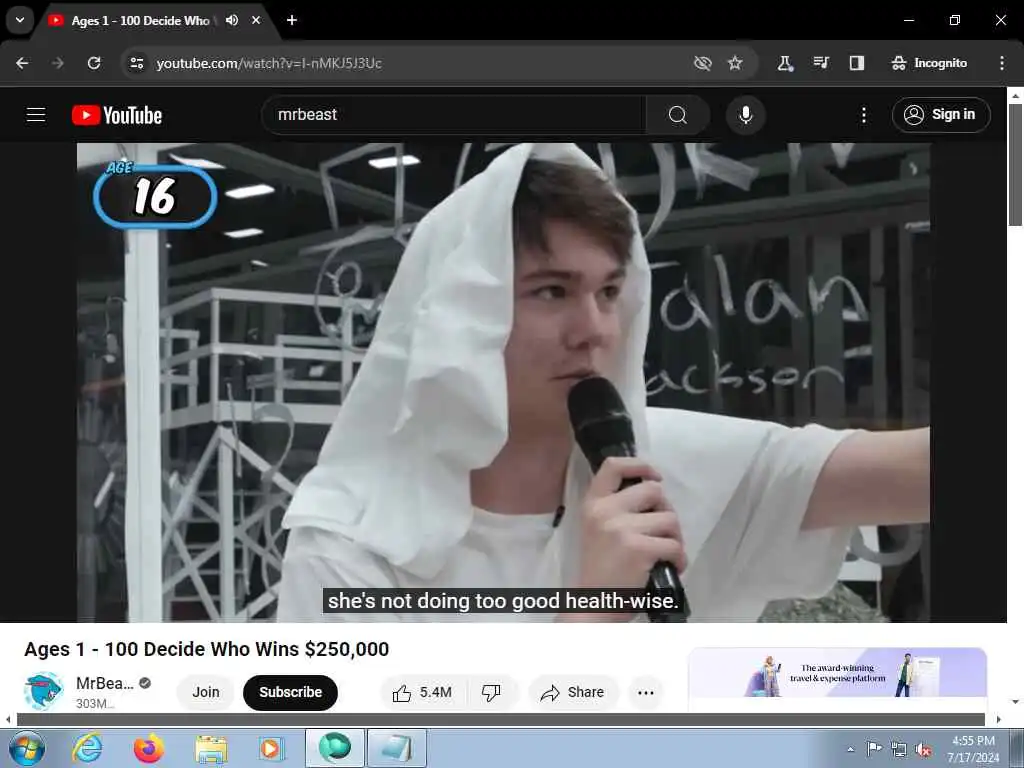Like the video with thumbs up

coord(423,692)
